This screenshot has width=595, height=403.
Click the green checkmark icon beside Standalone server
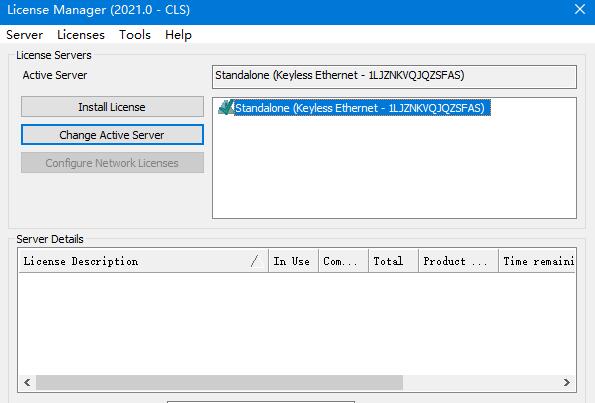226,107
